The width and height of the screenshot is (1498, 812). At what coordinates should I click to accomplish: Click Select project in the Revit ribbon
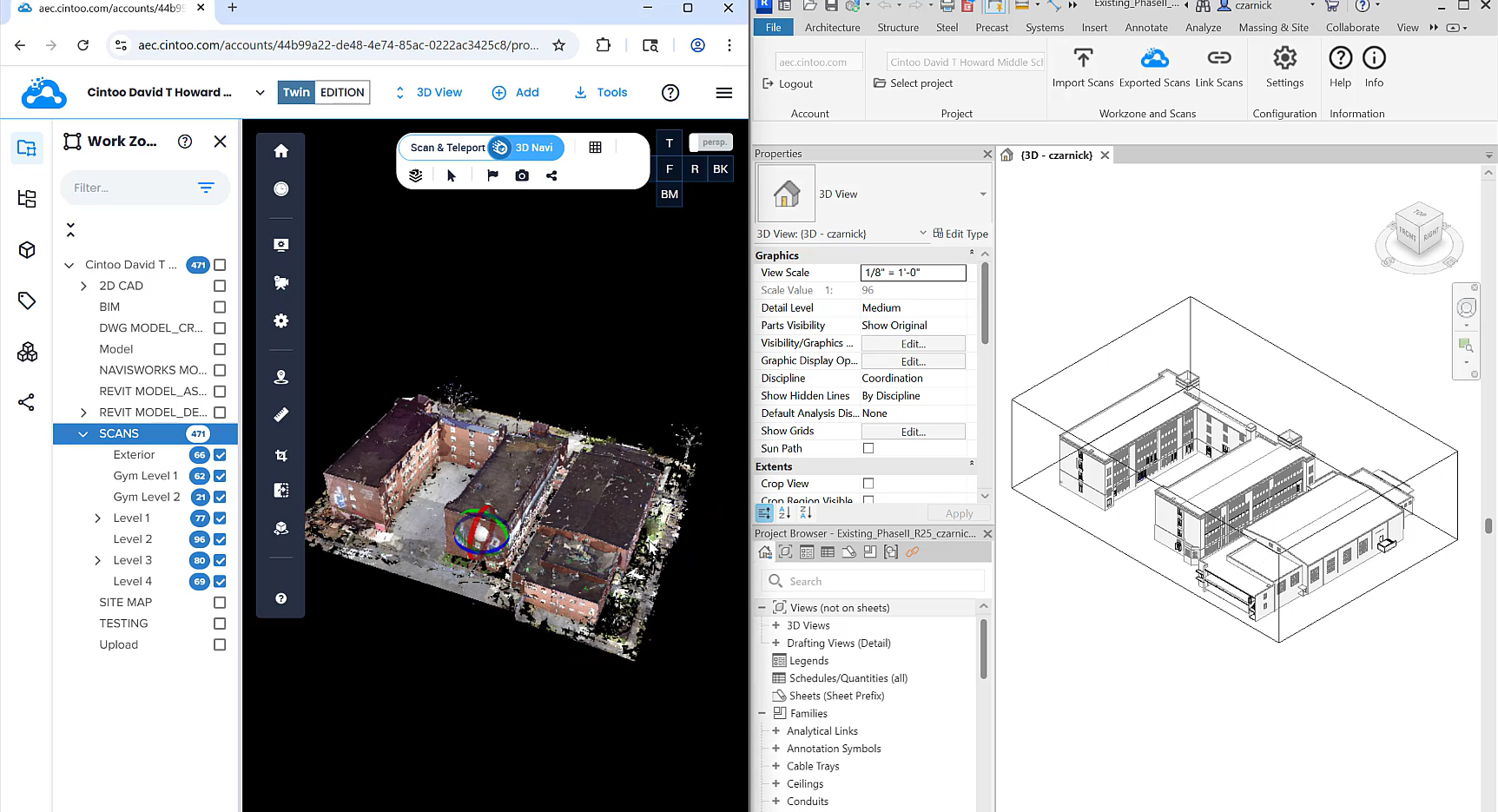point(913,83)
